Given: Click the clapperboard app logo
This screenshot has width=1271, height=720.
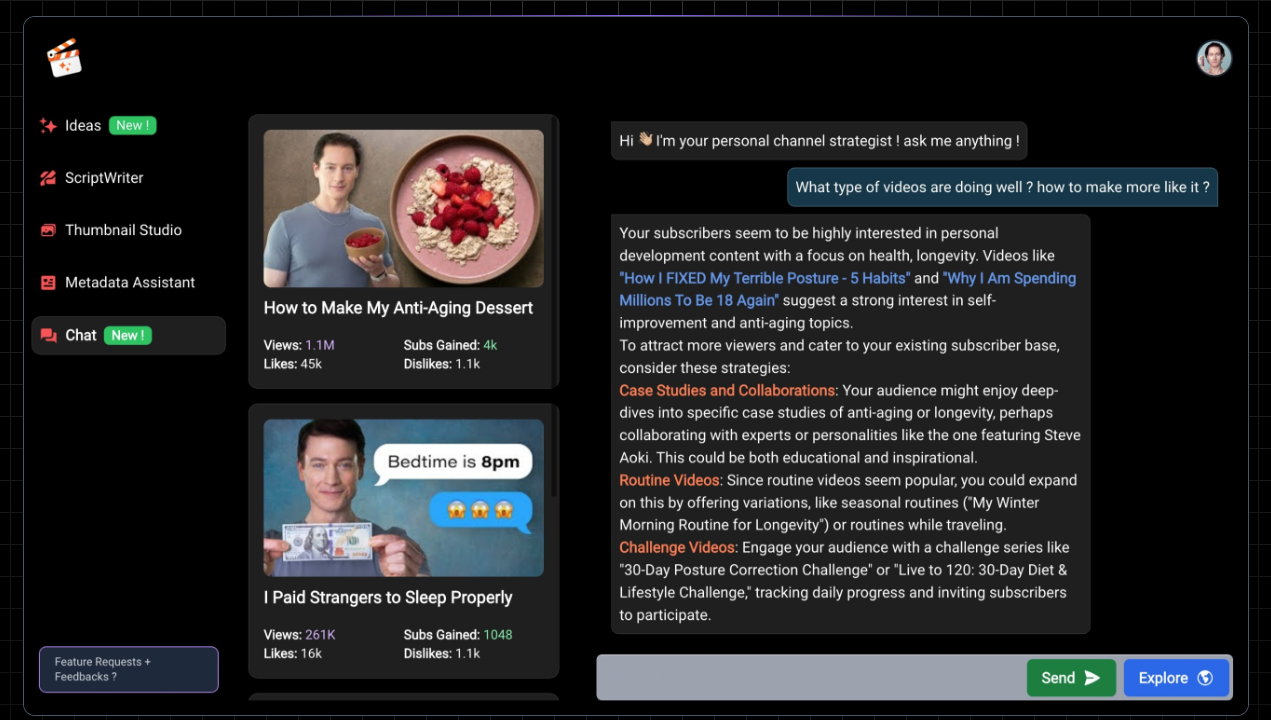Looking at the screenshot, I should pos(64,58).
